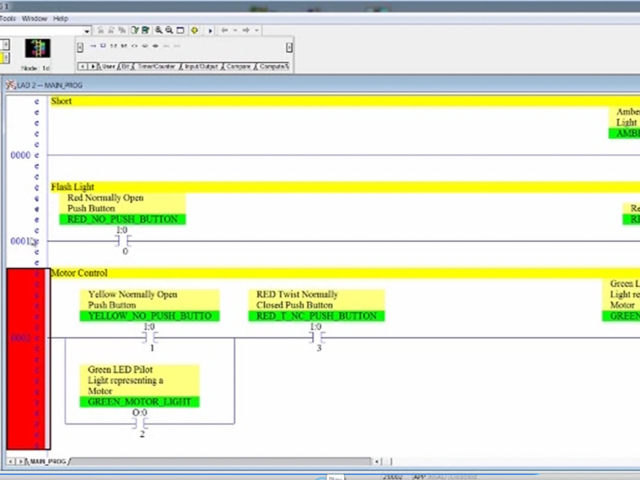This screenshot has width=640, height=480.
Task: Click the greyed Copy toolbar icon
Action: click(111, 30)
